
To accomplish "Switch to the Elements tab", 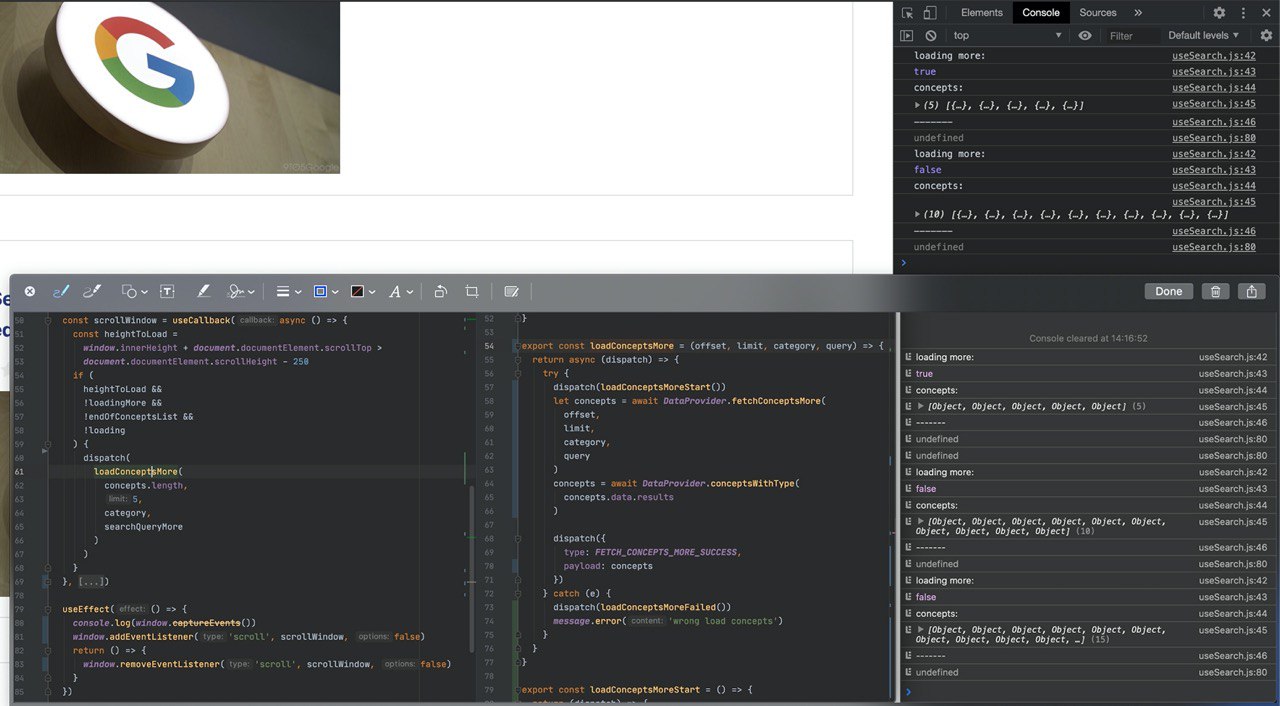I will 981,13.
